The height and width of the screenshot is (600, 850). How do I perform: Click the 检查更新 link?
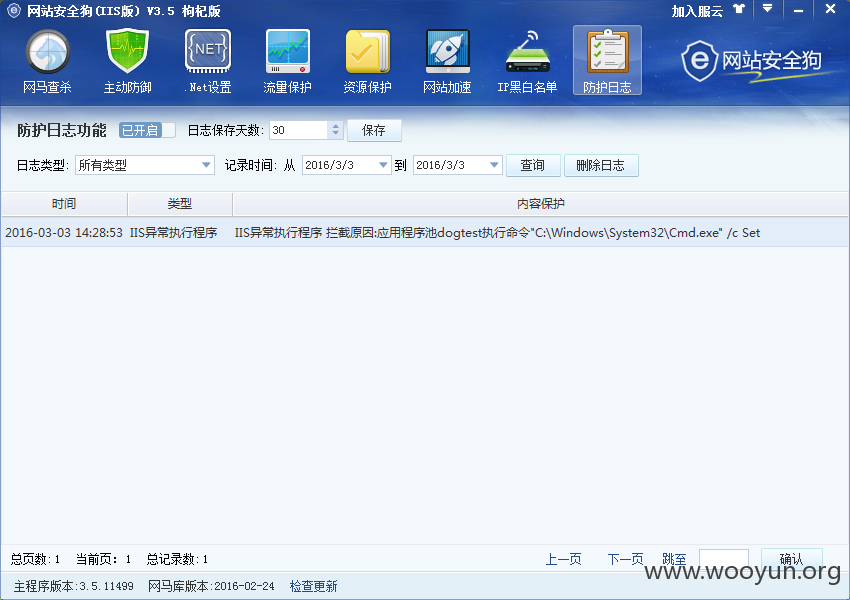tap(313, 586)
